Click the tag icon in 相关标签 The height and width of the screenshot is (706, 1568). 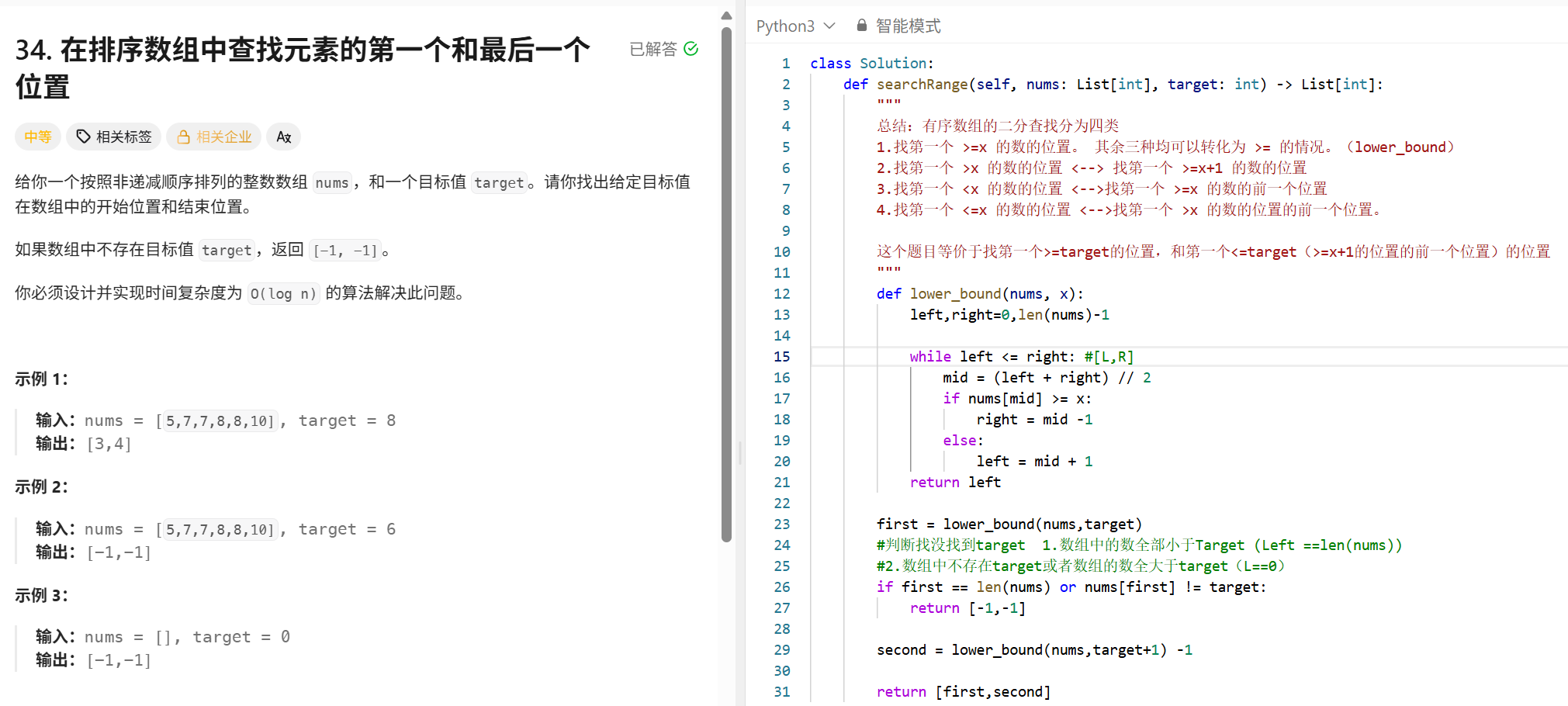click(x=83, y=137)
